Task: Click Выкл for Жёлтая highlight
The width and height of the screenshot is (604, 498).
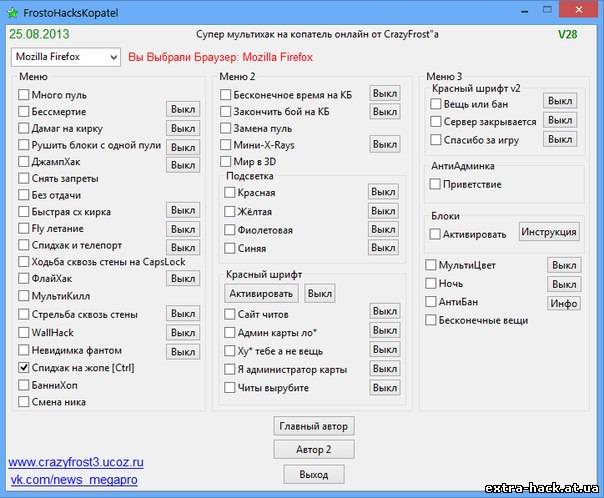Action: coord(383,211)
